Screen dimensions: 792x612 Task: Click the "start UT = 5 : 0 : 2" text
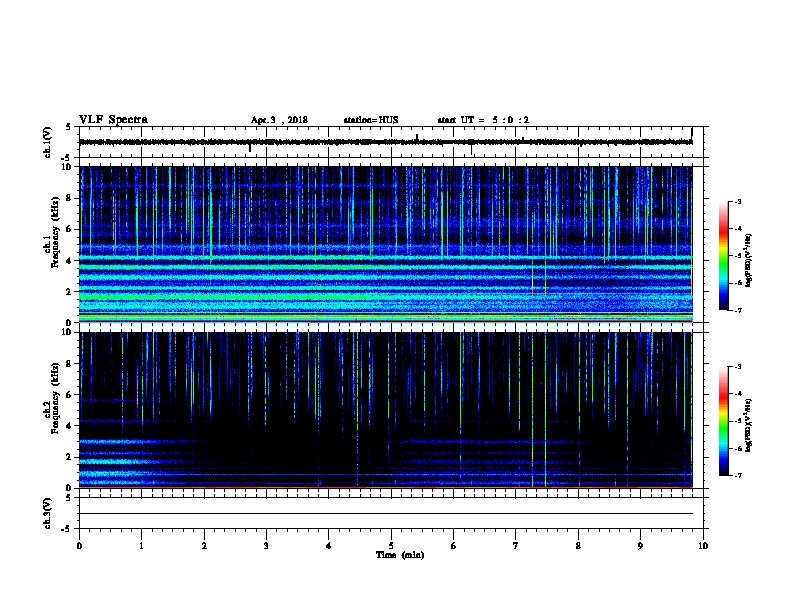tap(483, 120)
